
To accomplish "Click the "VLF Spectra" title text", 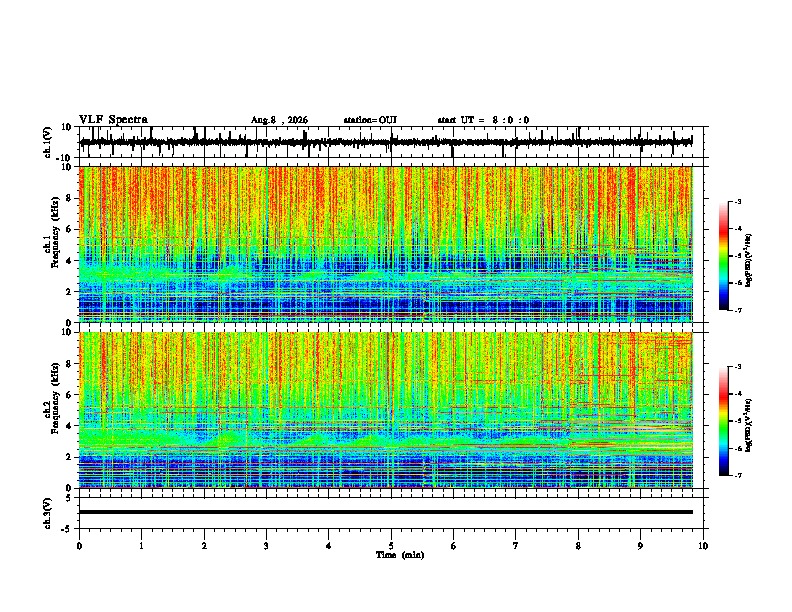I will coord(113,120).
